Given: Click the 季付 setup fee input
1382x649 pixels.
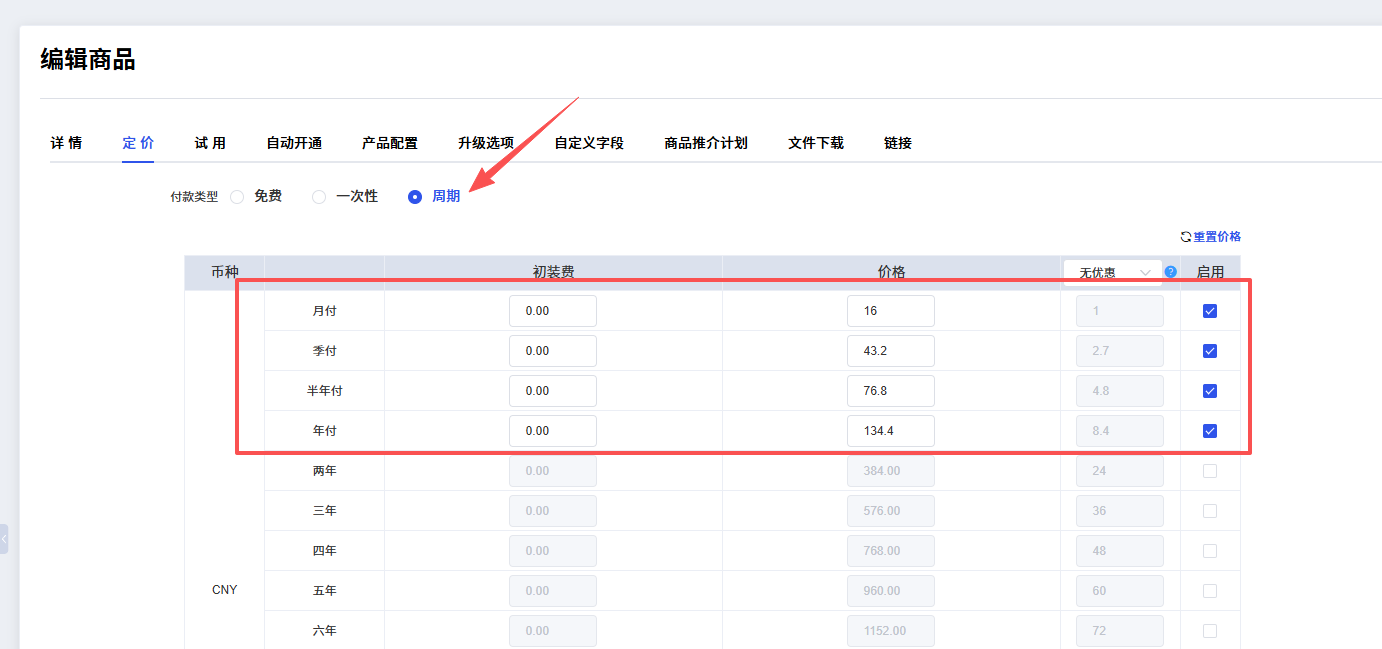Looking at the screenshot, I should click(553, 351).
